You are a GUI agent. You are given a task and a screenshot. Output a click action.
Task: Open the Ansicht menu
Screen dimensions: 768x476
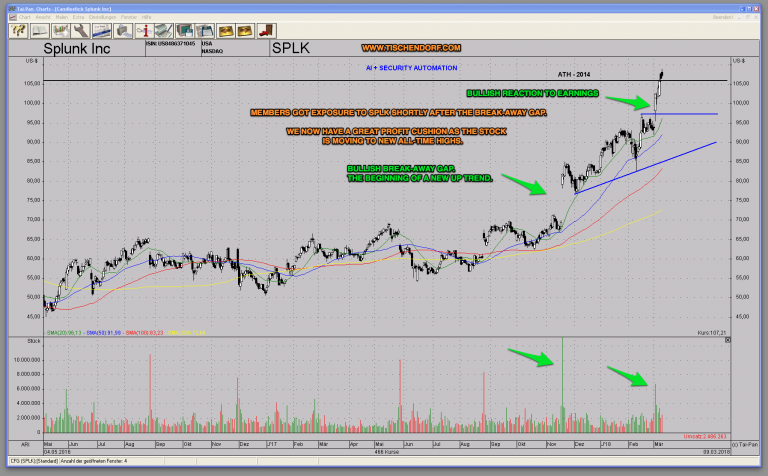click(x=43, y=17)
